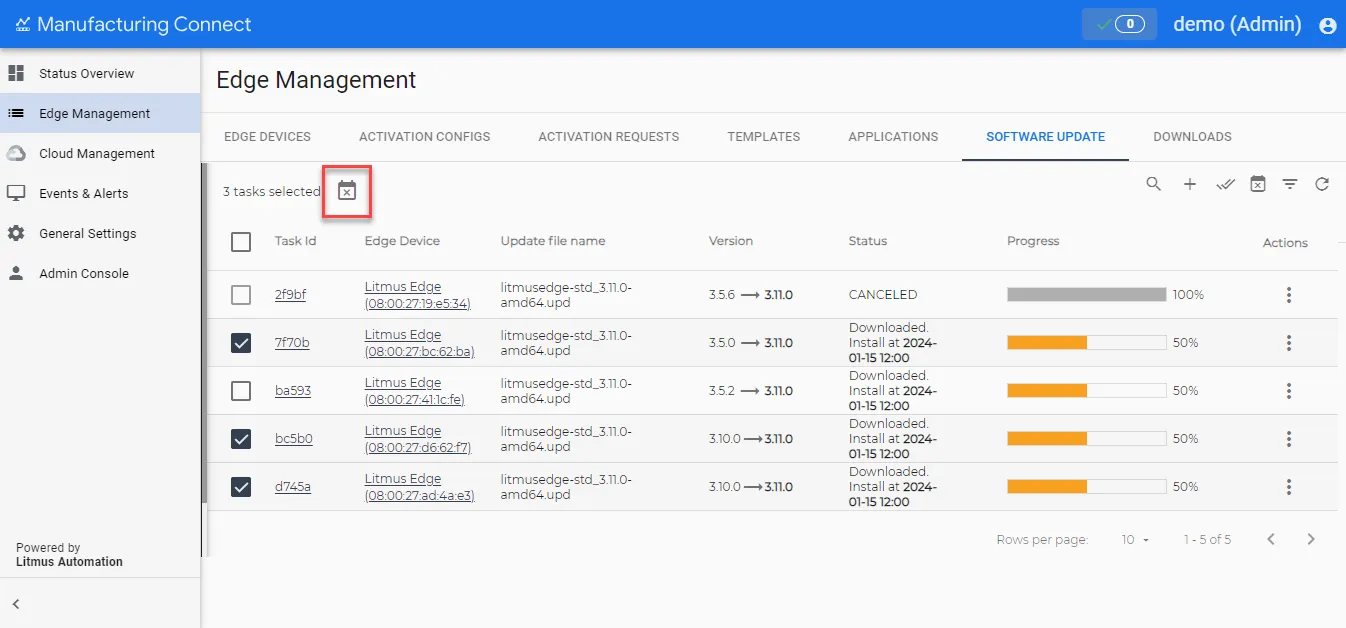This screenshot has height=628, width=1346.
Task: Click the General Settings gear icon
Action: [x=16, y=233]
